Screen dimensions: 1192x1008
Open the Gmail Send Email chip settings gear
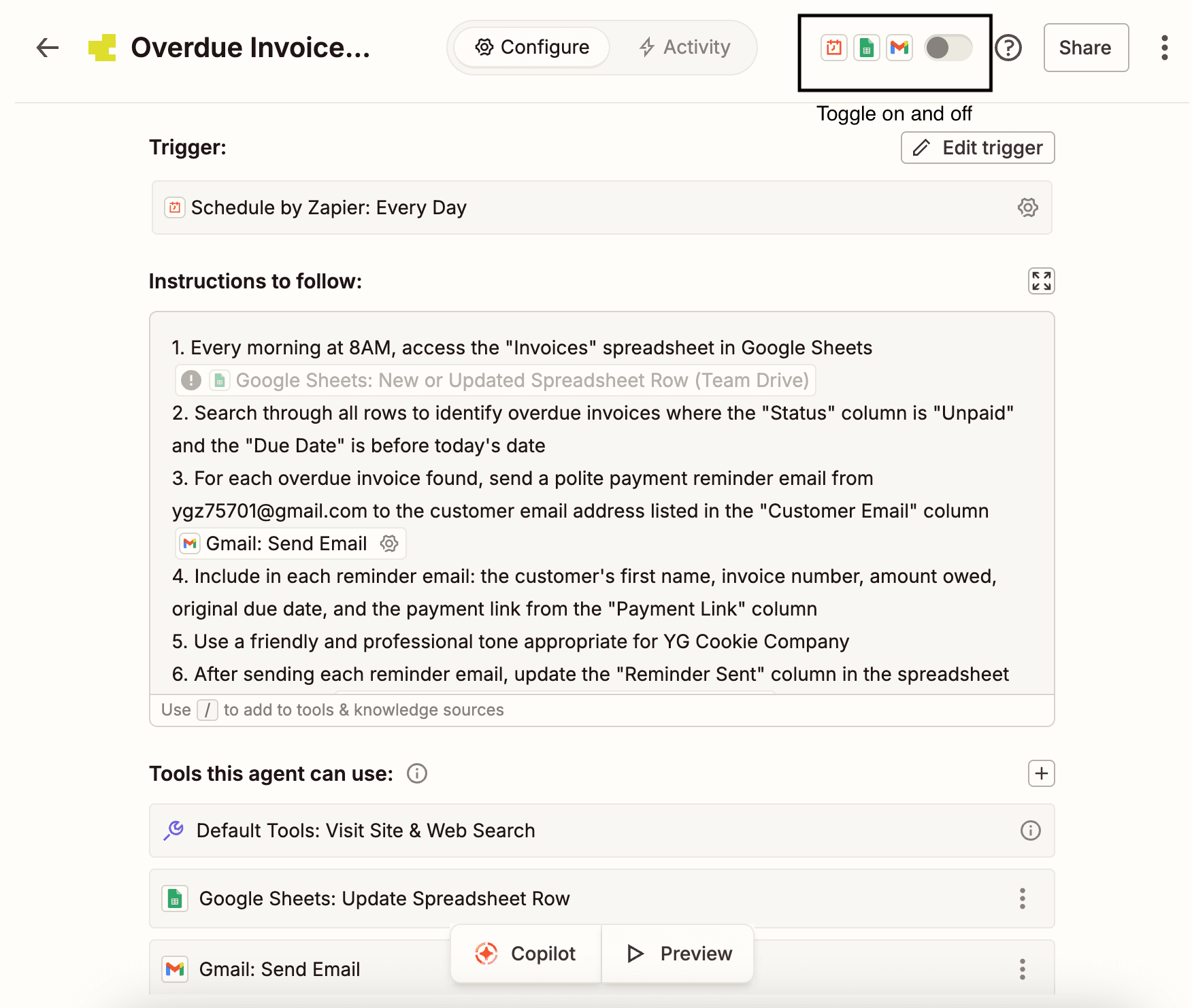[x=389, y=543]
